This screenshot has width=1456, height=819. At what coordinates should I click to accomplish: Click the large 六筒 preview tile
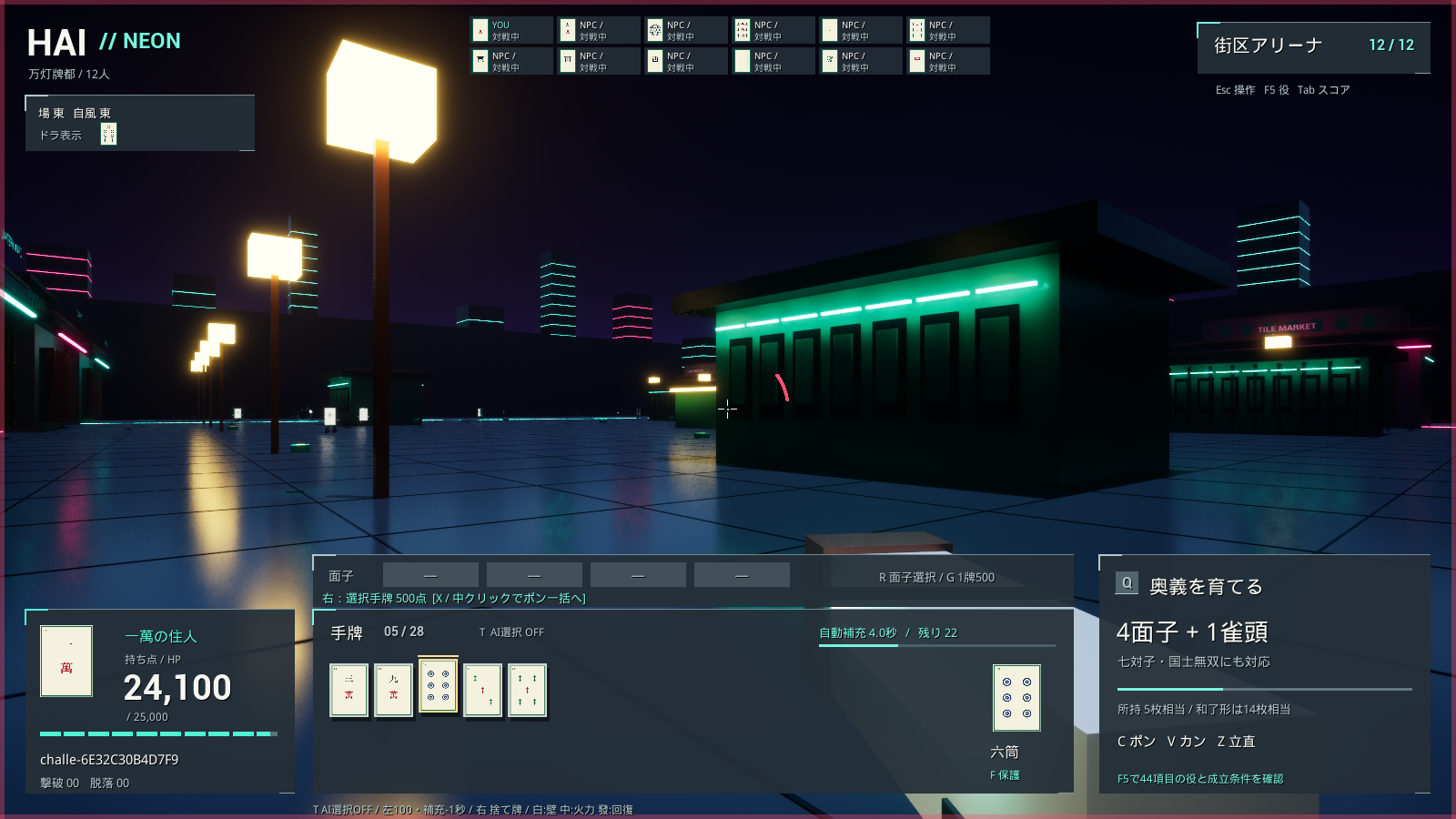click(x=1016, y=698)
